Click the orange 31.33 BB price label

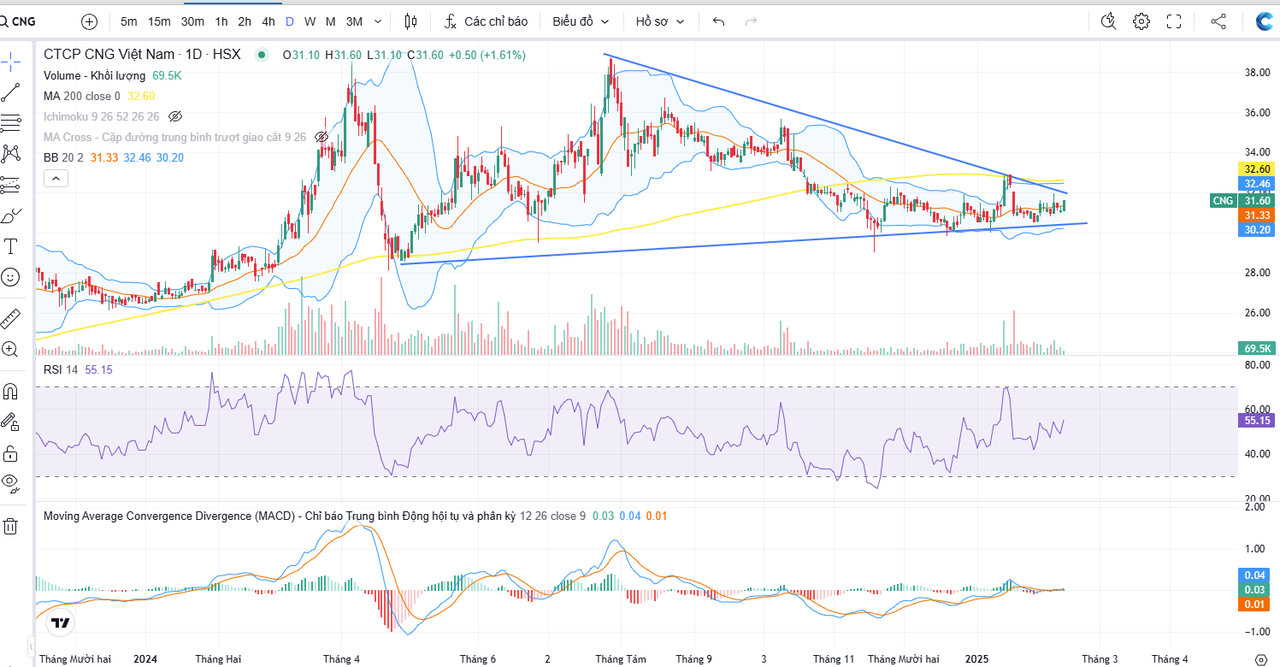1257,215
